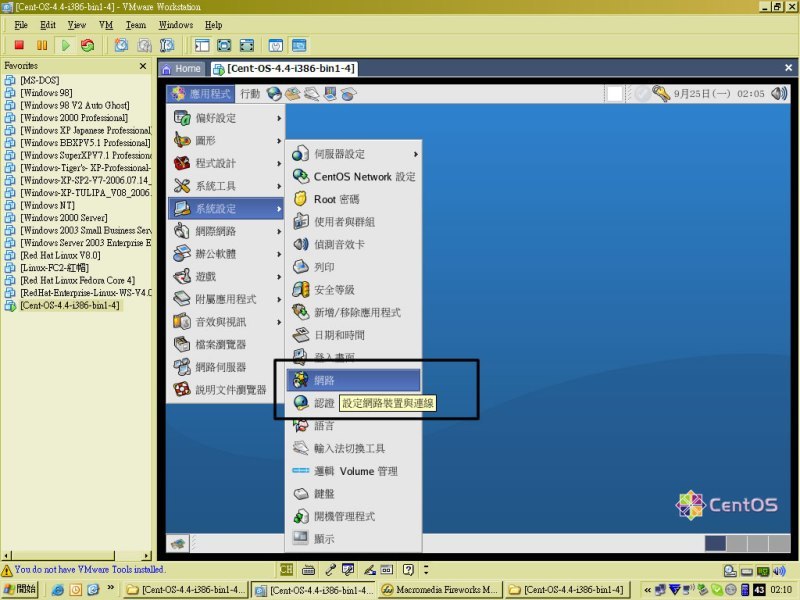Click the keys authentication icon in GNOME panel
This screenshot has width=800, height=600.
(661, 94)
